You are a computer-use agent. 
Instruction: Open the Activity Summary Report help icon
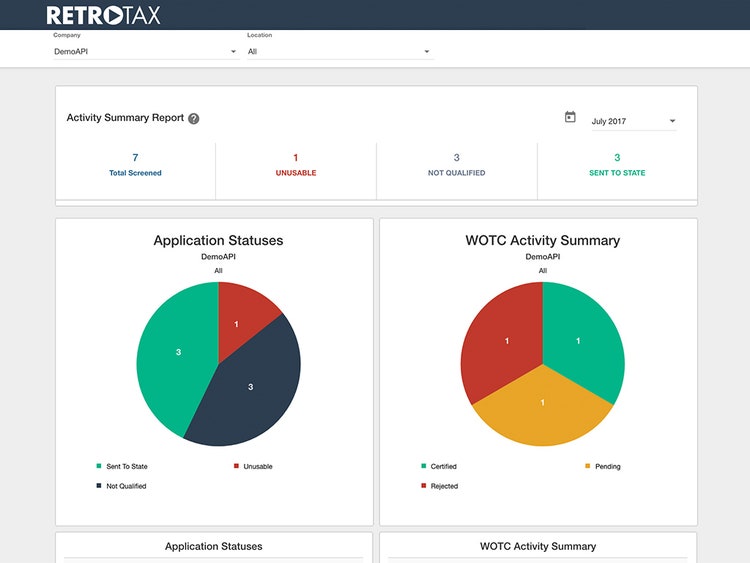click(x=194, y=119)
